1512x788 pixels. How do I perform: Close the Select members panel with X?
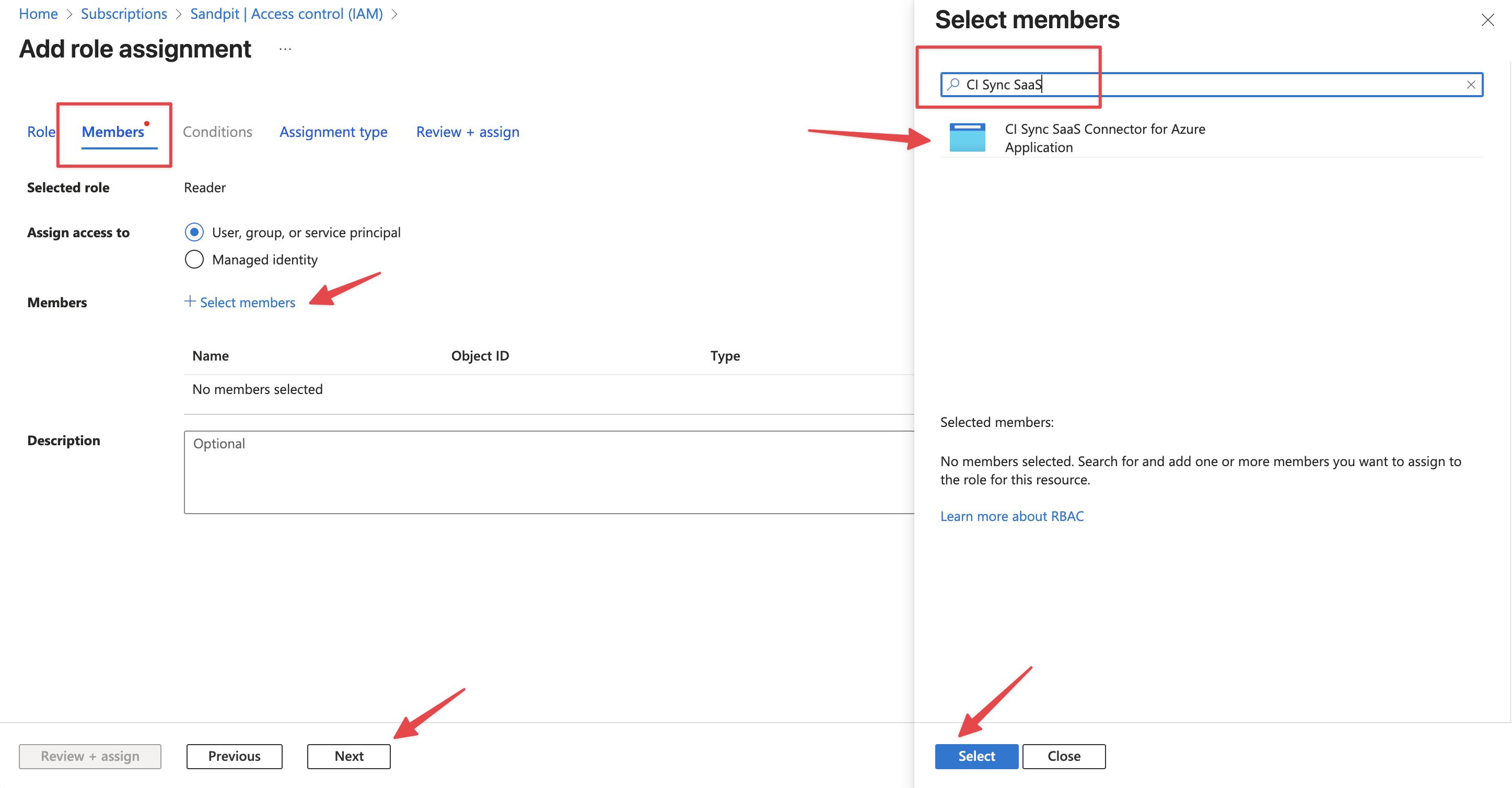[1487, 20]
